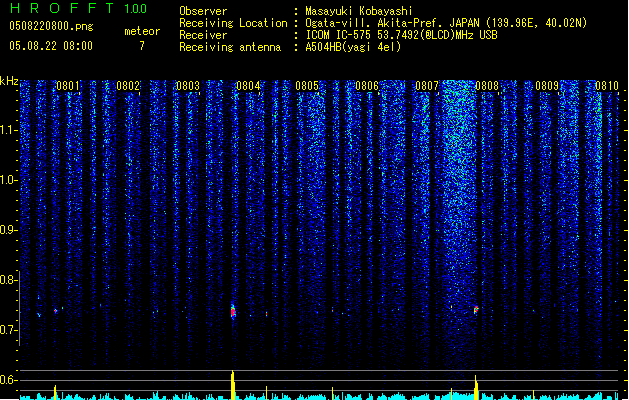Click the 0803 time marker

[188, 86]
